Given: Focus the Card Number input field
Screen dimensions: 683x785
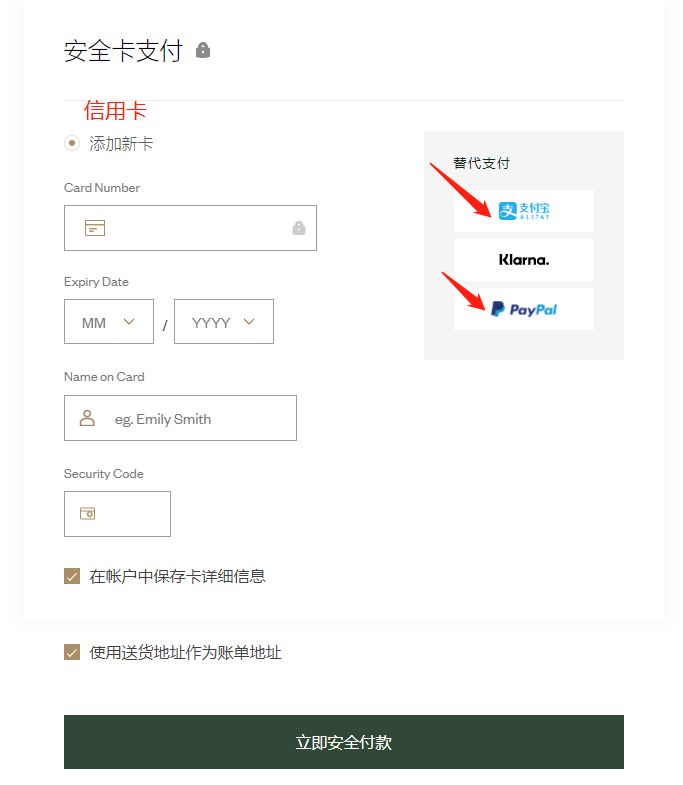Looking at the screenshot, I should point(190,228).
